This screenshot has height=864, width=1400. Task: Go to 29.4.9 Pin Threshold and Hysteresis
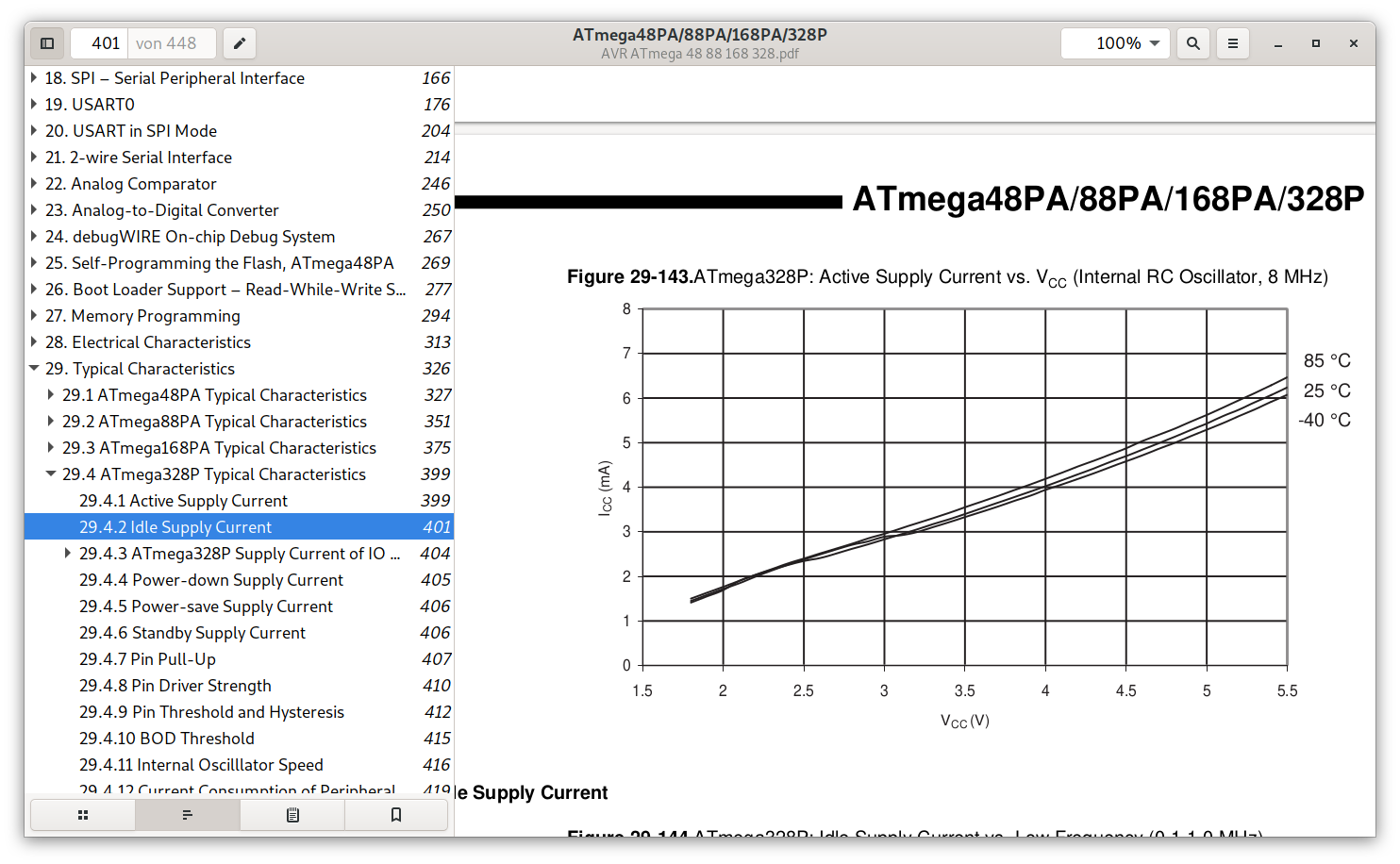point(211,712)
